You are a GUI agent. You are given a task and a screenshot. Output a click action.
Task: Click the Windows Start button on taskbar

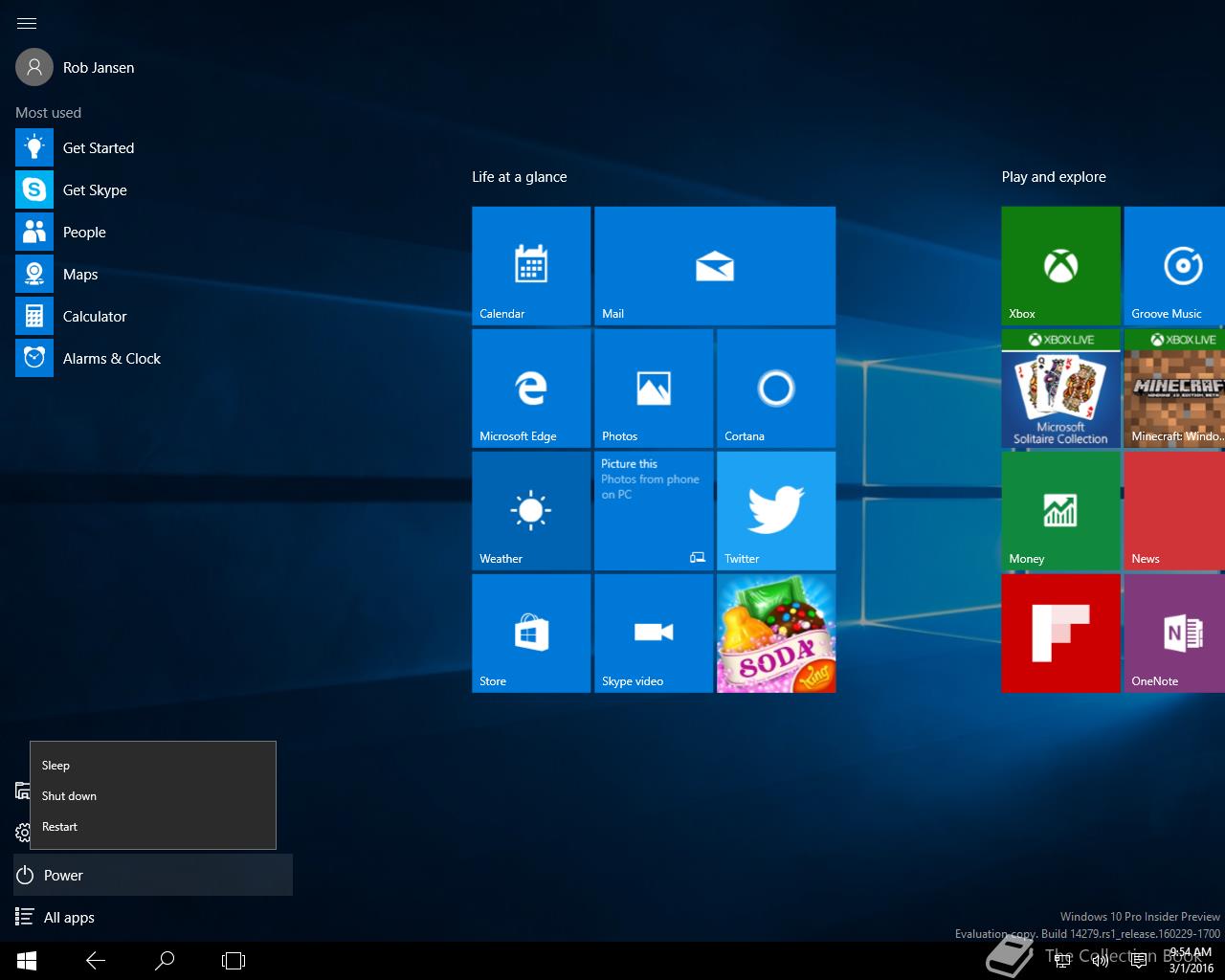click(x=27, y=961)
